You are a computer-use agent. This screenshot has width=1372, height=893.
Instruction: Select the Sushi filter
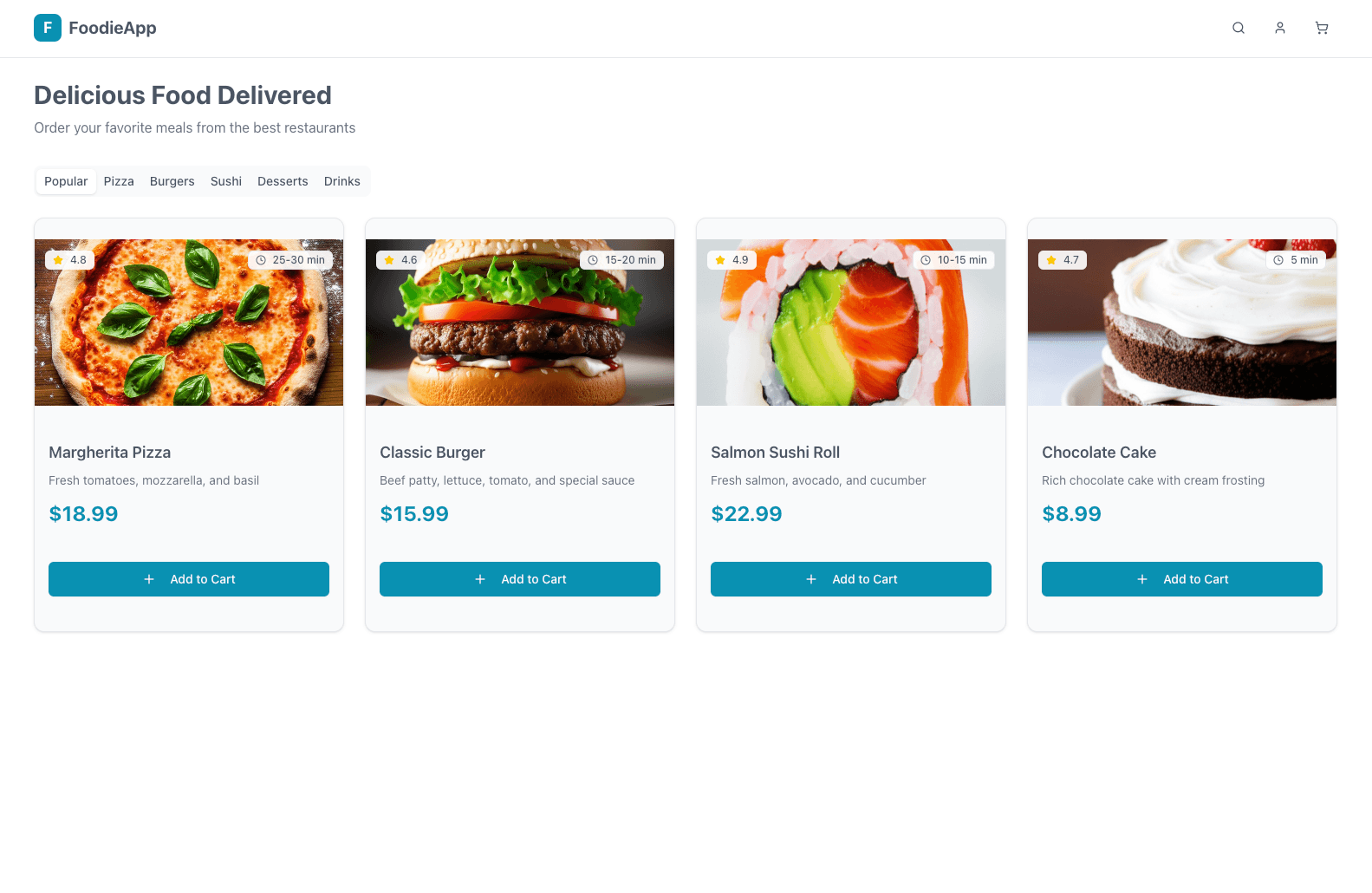pyautogui.click(x=225, y=181)
